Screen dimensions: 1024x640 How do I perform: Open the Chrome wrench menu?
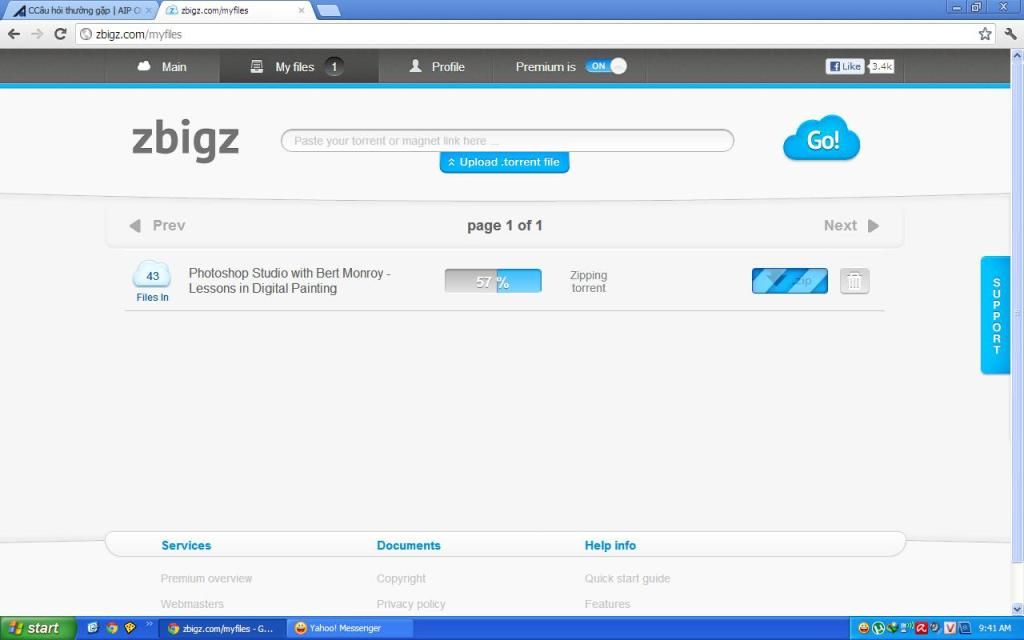tap(1010, 34)
